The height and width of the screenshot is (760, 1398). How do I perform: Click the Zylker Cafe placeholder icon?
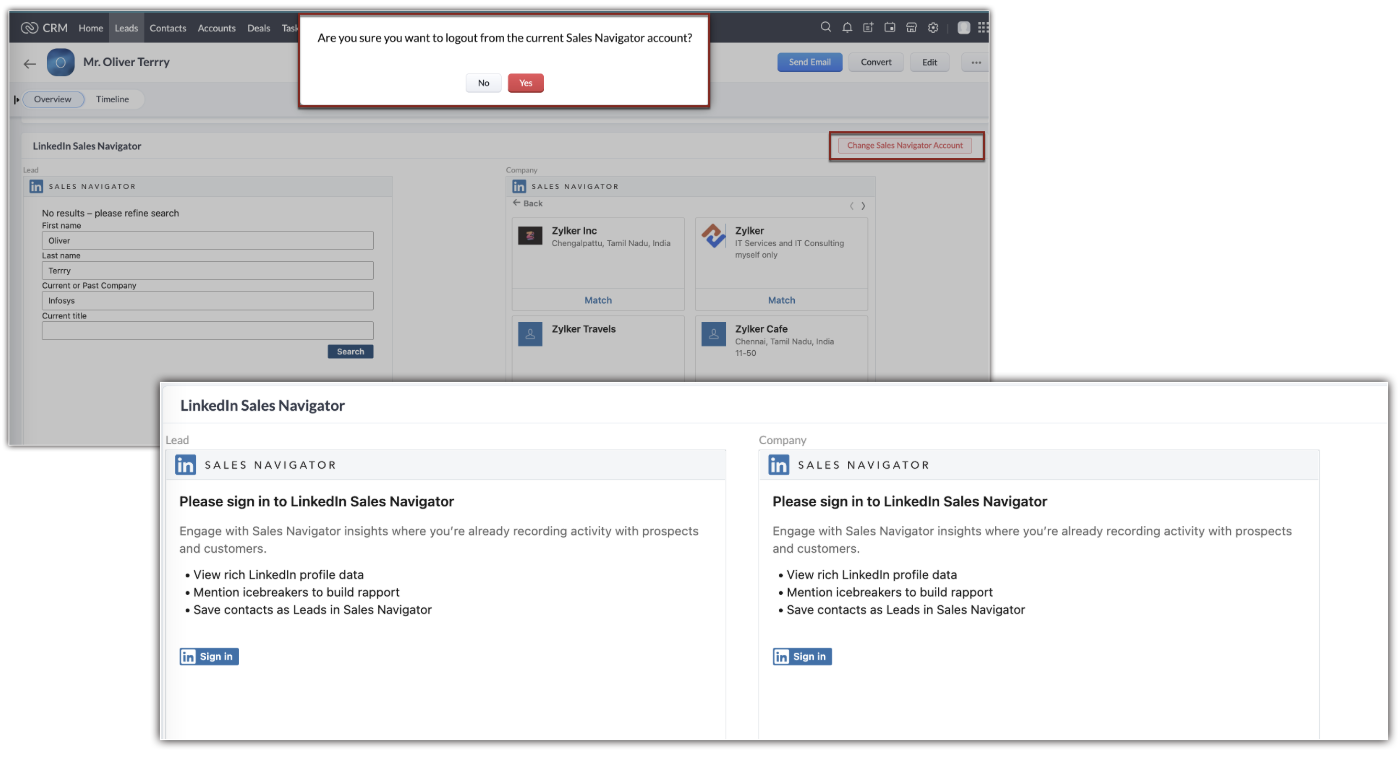(x=714, y=334)
